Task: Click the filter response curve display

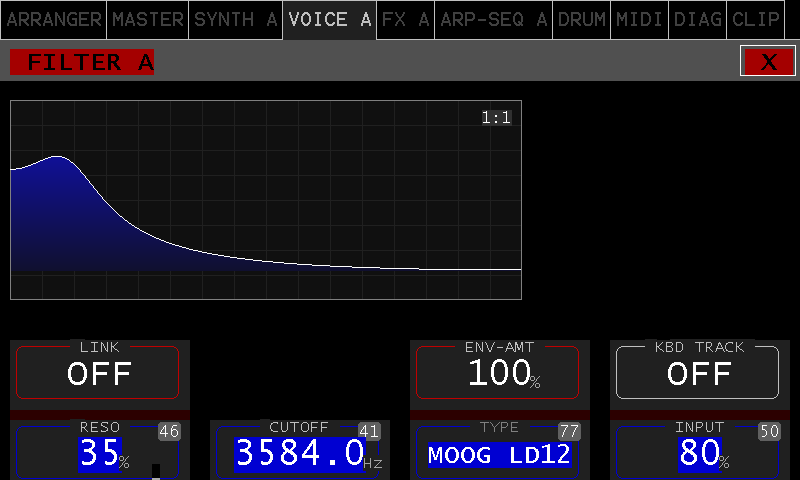Action: pyautogui.click(x=266, y=200)
